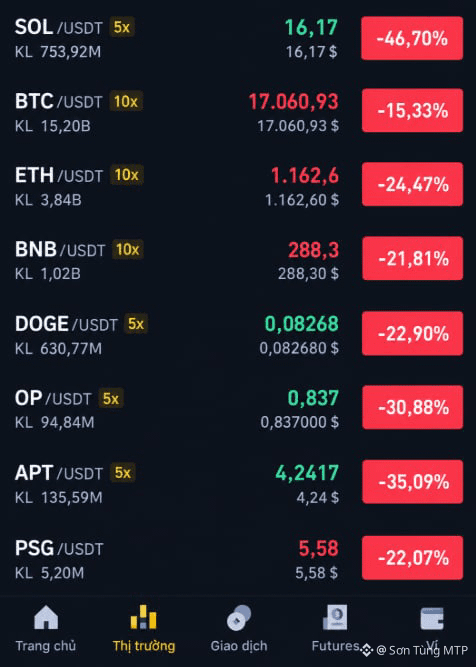
Task: Open the Giao dịch trade icon
Action: tap(239, 618)
